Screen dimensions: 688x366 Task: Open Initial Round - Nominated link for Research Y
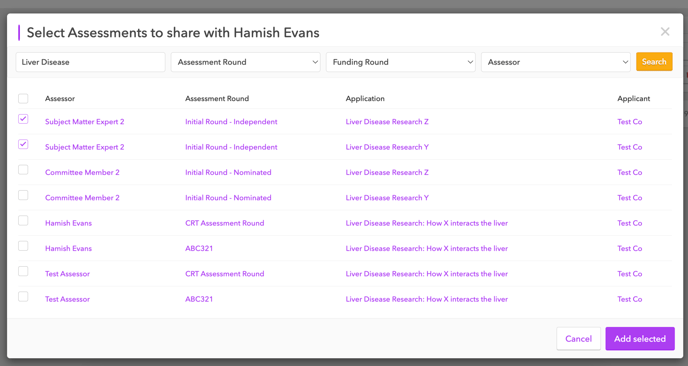228,198
